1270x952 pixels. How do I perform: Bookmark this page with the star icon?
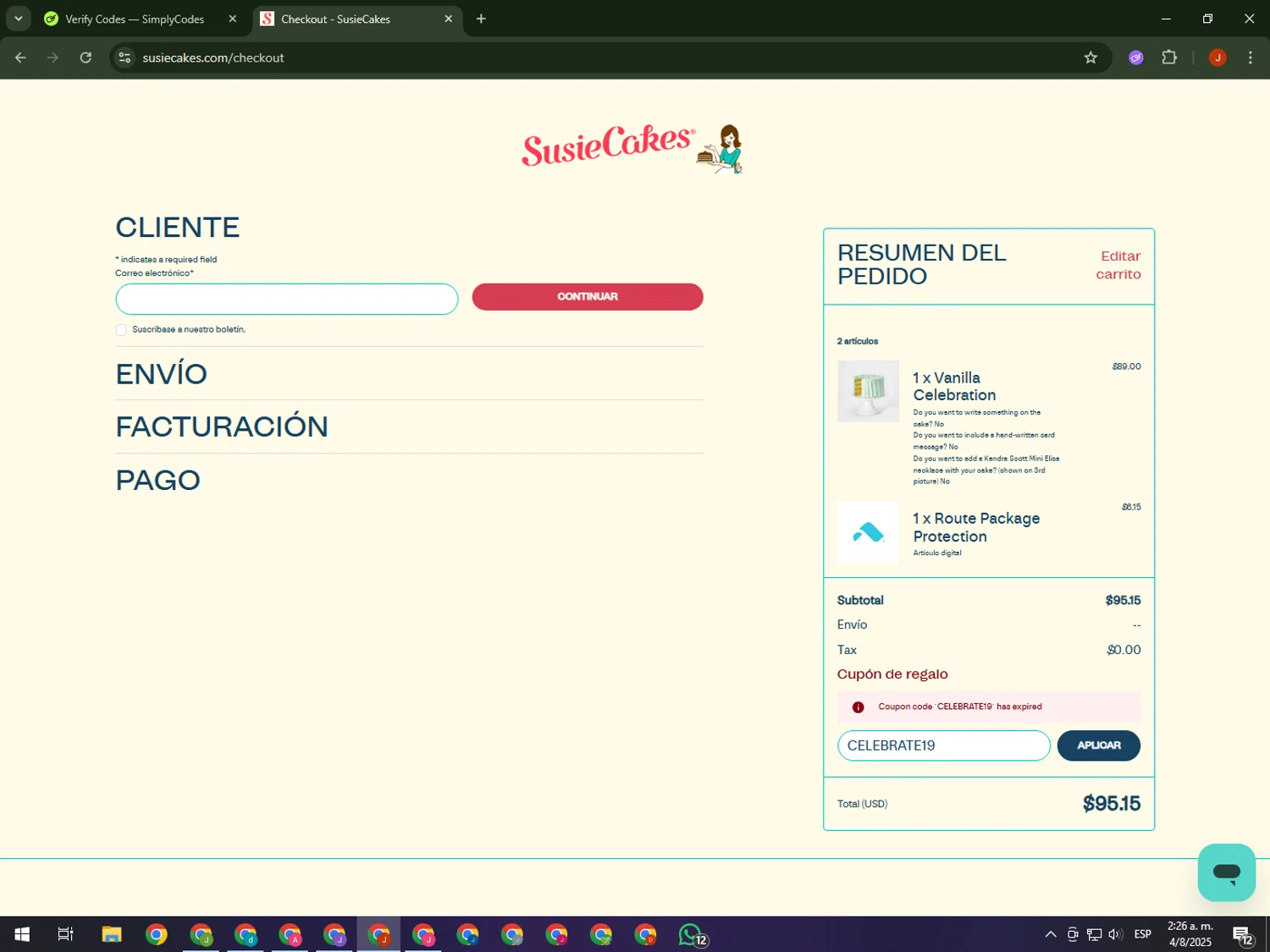(1091, 58)
